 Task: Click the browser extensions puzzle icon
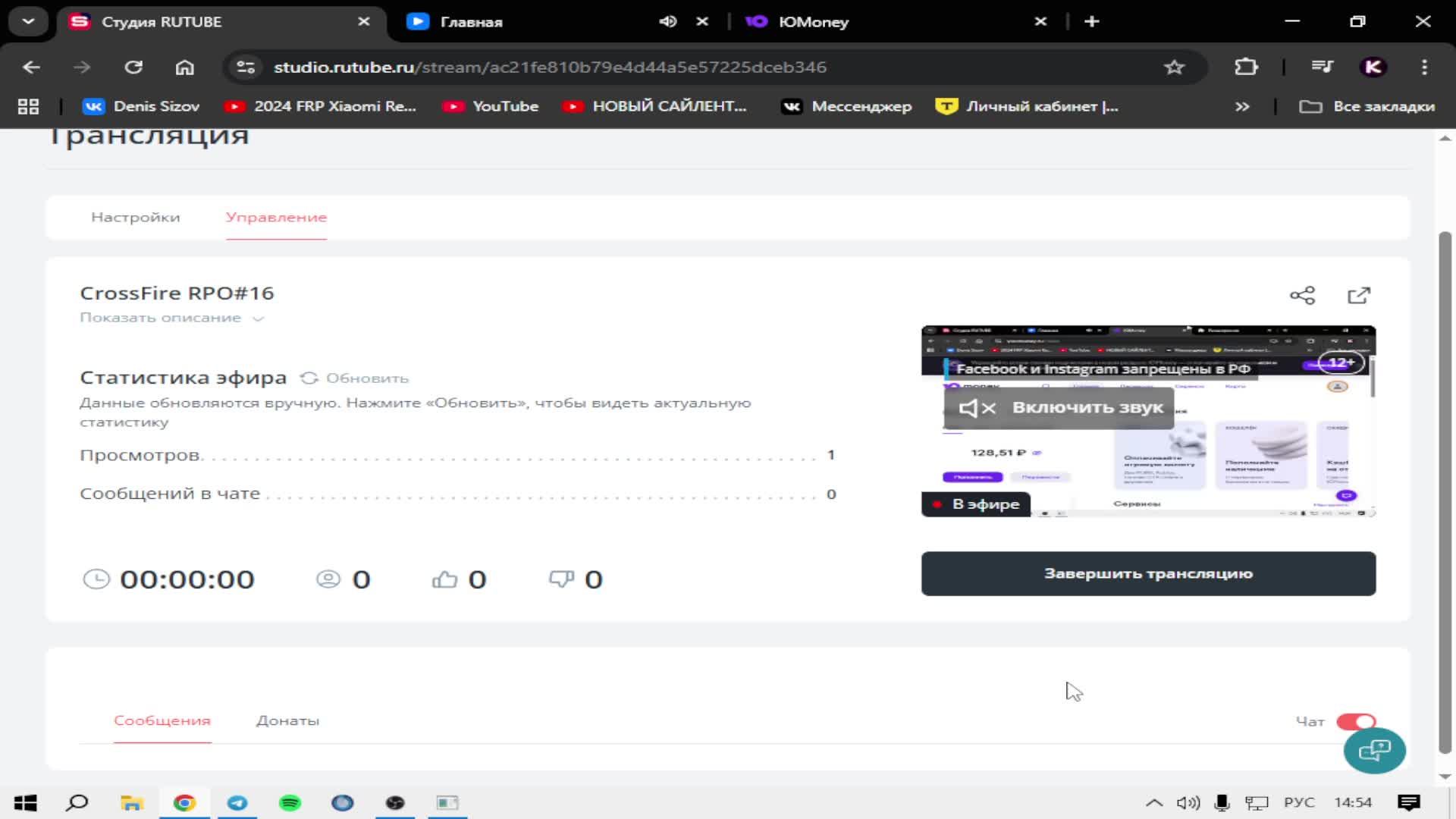click(1246, 67)
